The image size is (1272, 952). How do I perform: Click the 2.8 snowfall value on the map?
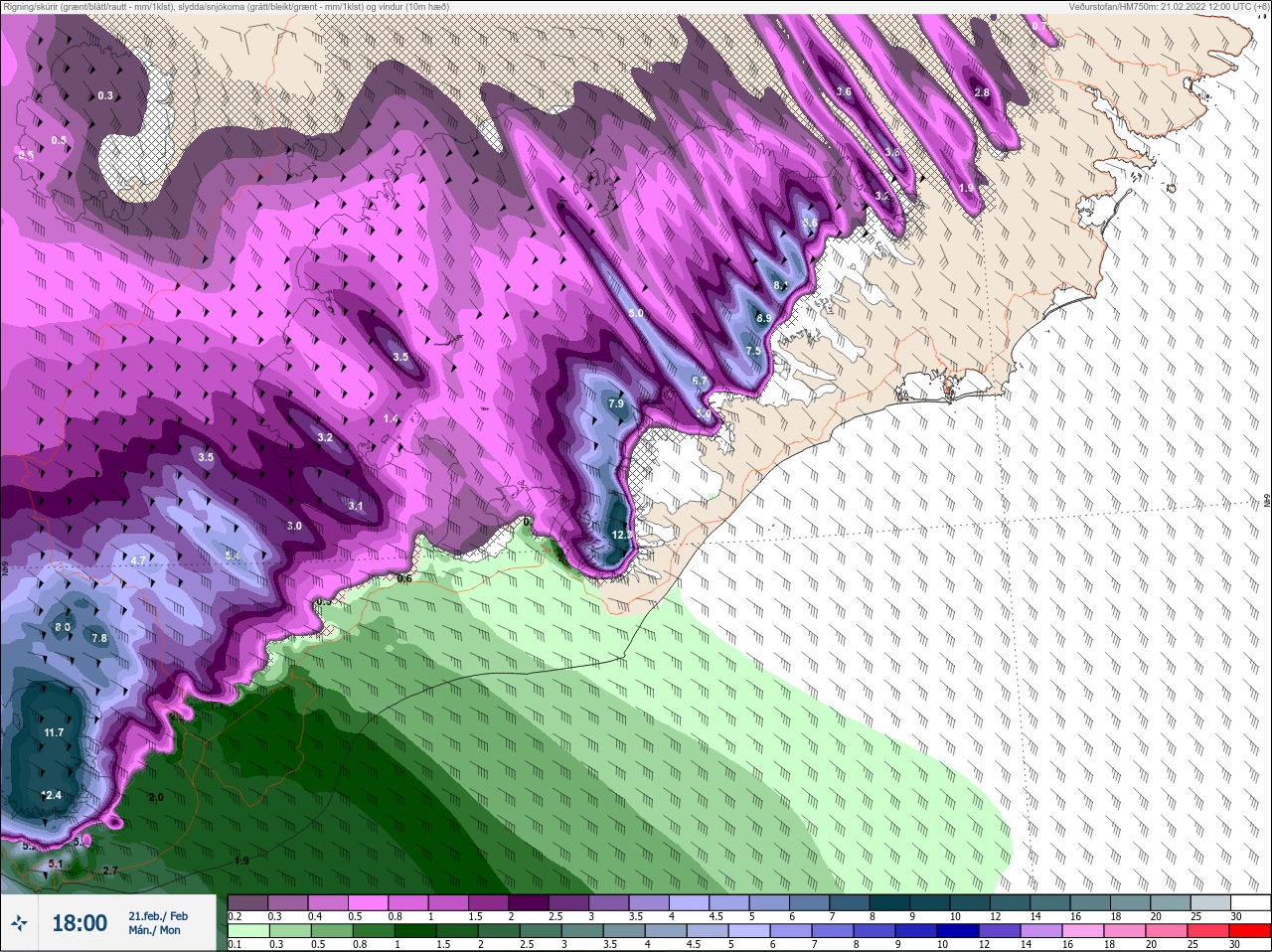pos(982,92)
